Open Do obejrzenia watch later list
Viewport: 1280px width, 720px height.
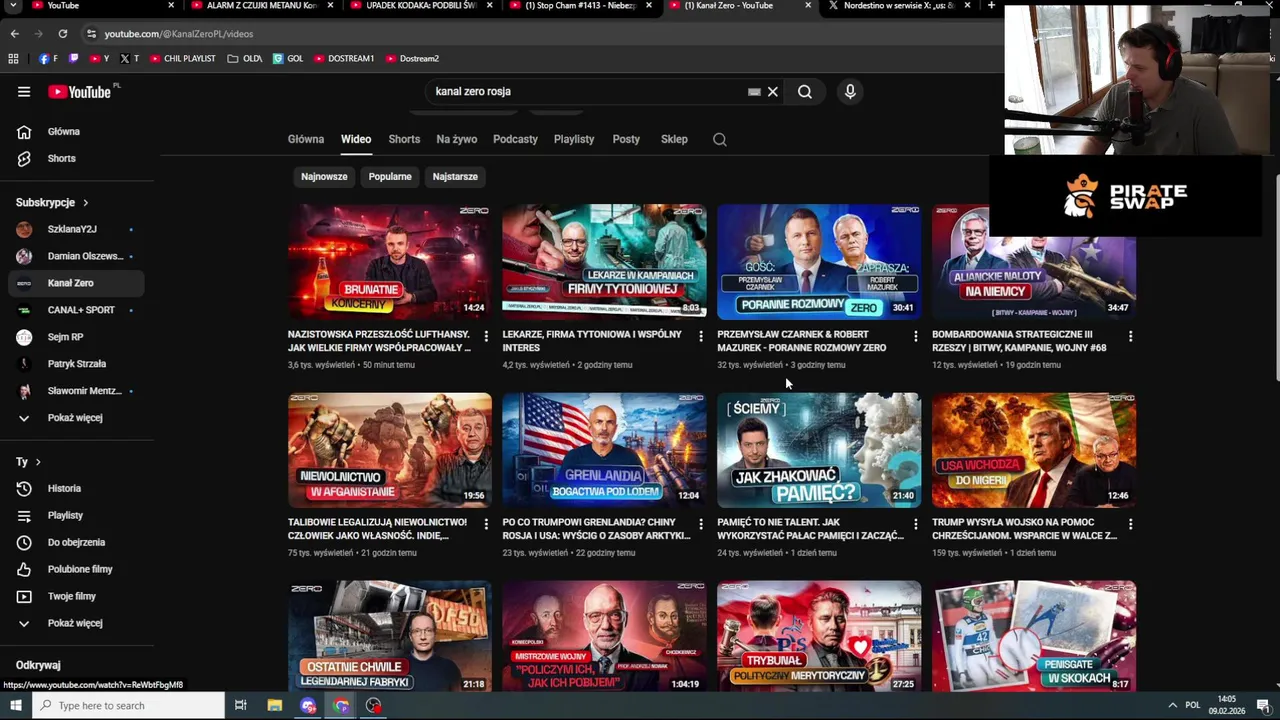(x=76, y=542)
